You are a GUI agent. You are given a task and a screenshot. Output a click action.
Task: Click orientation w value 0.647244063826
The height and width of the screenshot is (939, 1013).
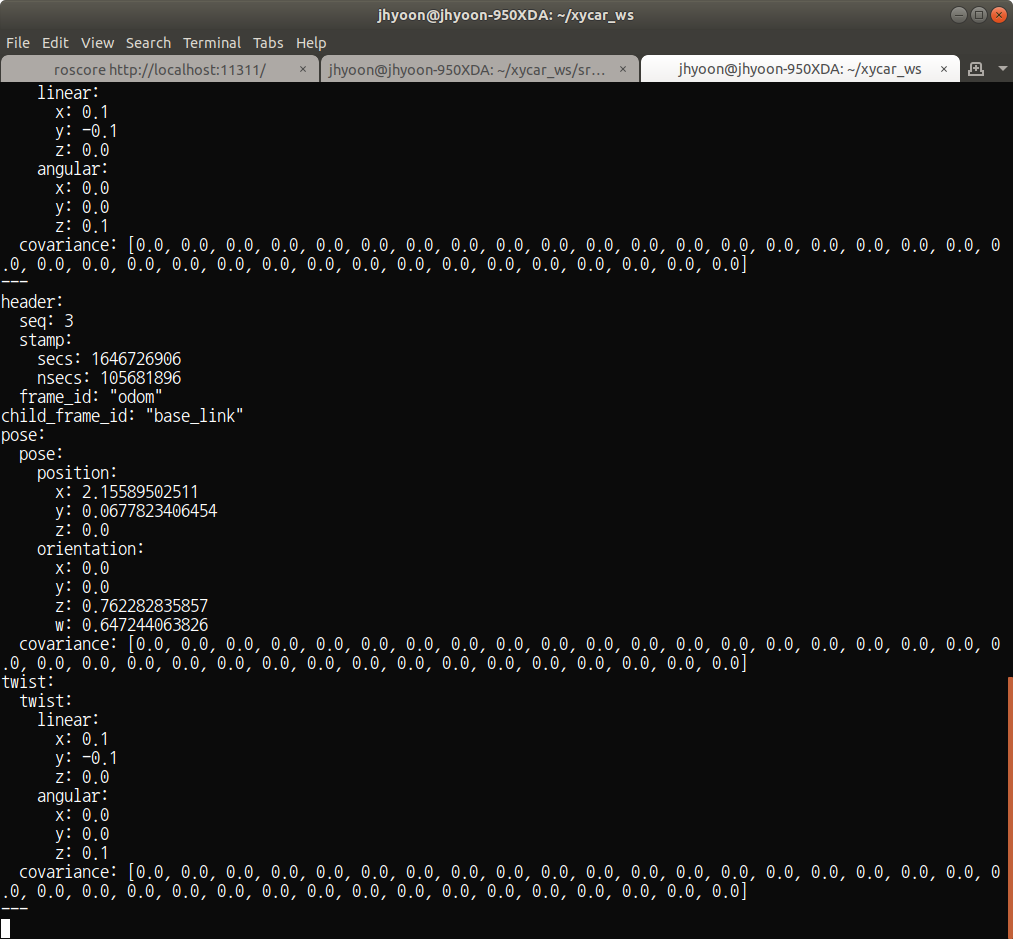(145, 625)
